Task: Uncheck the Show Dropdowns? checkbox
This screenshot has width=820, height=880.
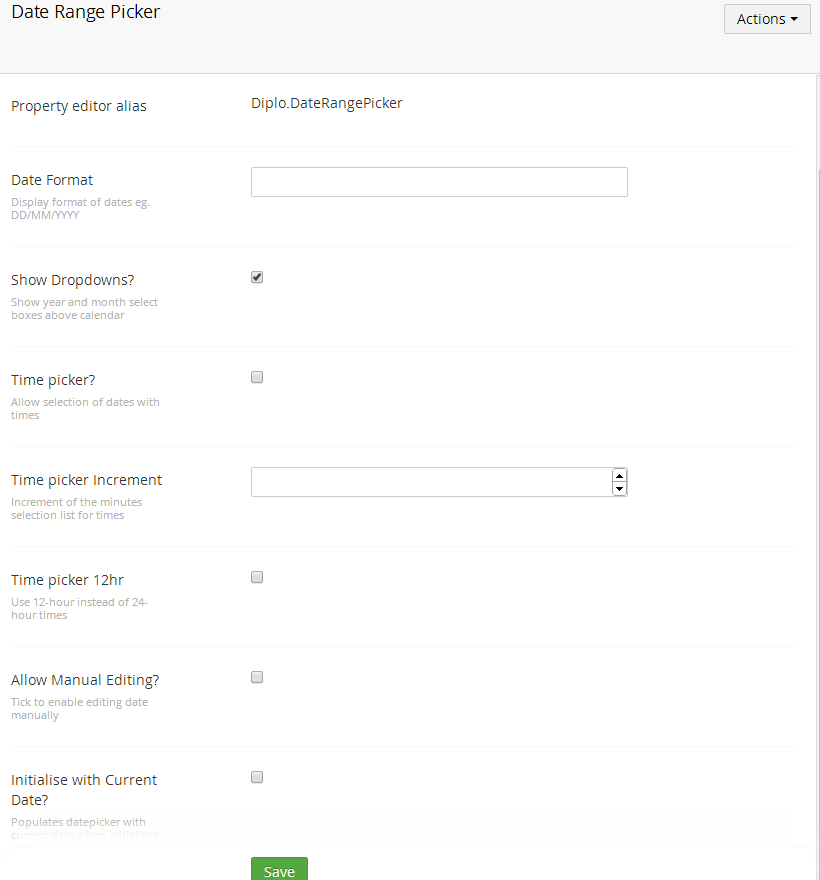Action: [x=257, y=277]
